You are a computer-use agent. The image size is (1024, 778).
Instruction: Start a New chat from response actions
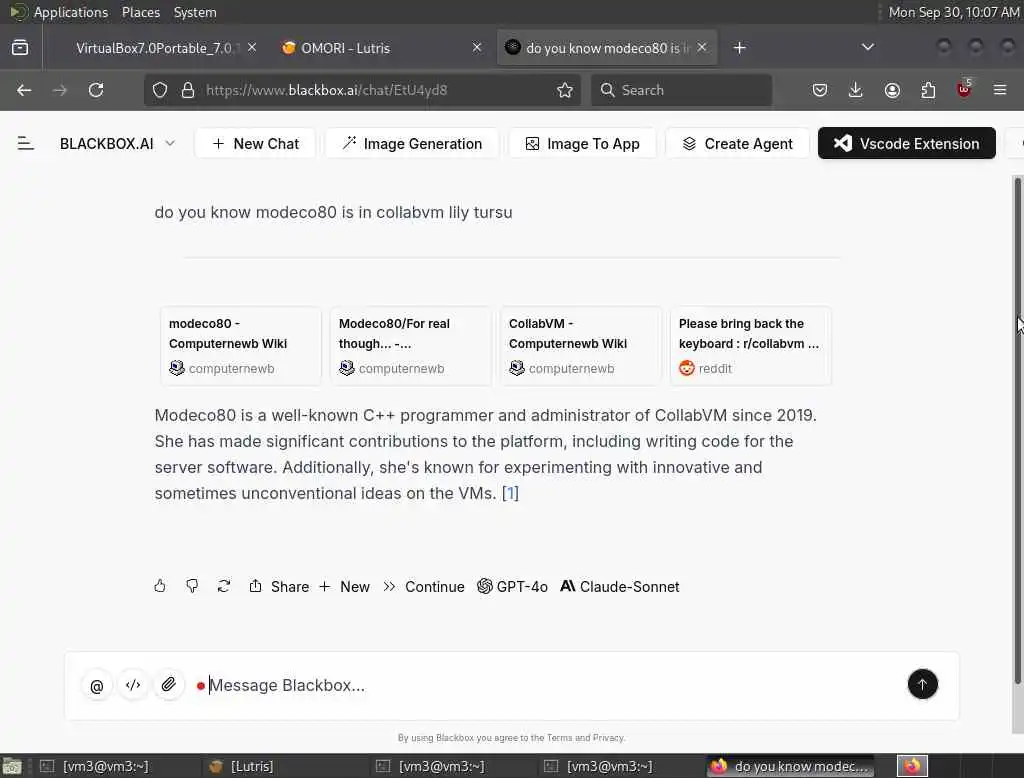click(x=344, y=587)
